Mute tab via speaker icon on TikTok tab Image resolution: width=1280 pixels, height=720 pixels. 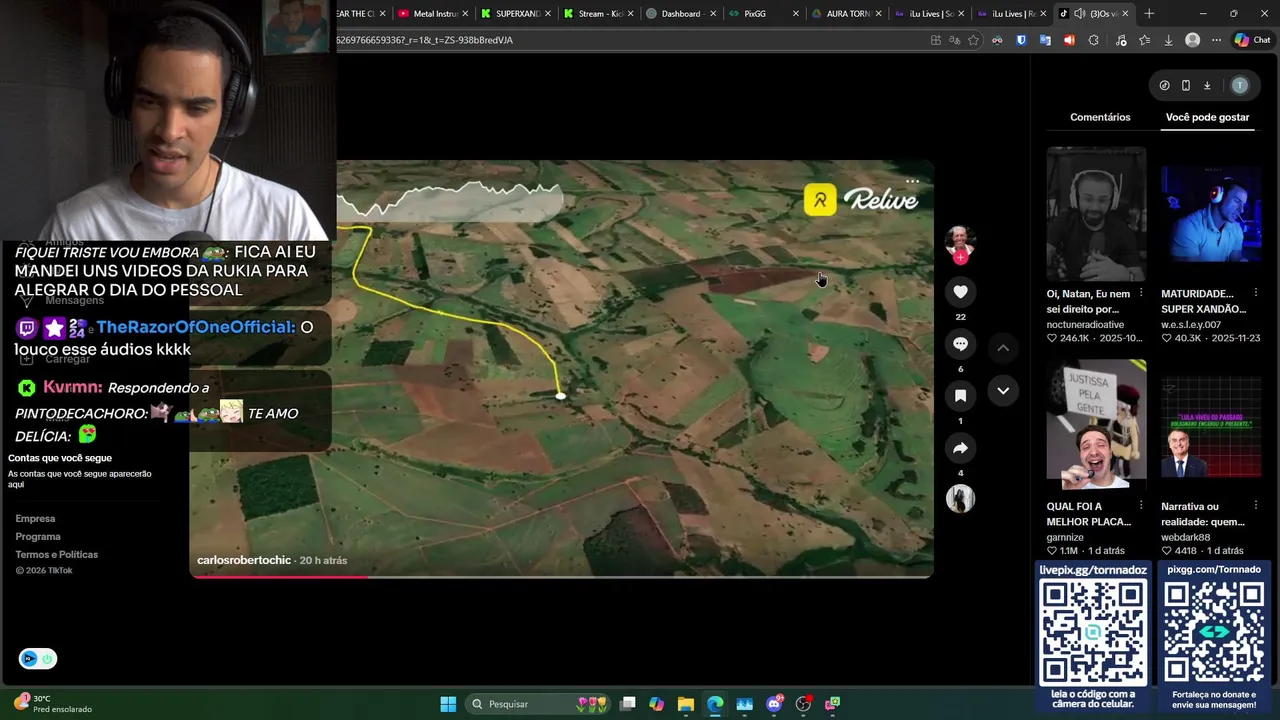1079,13
